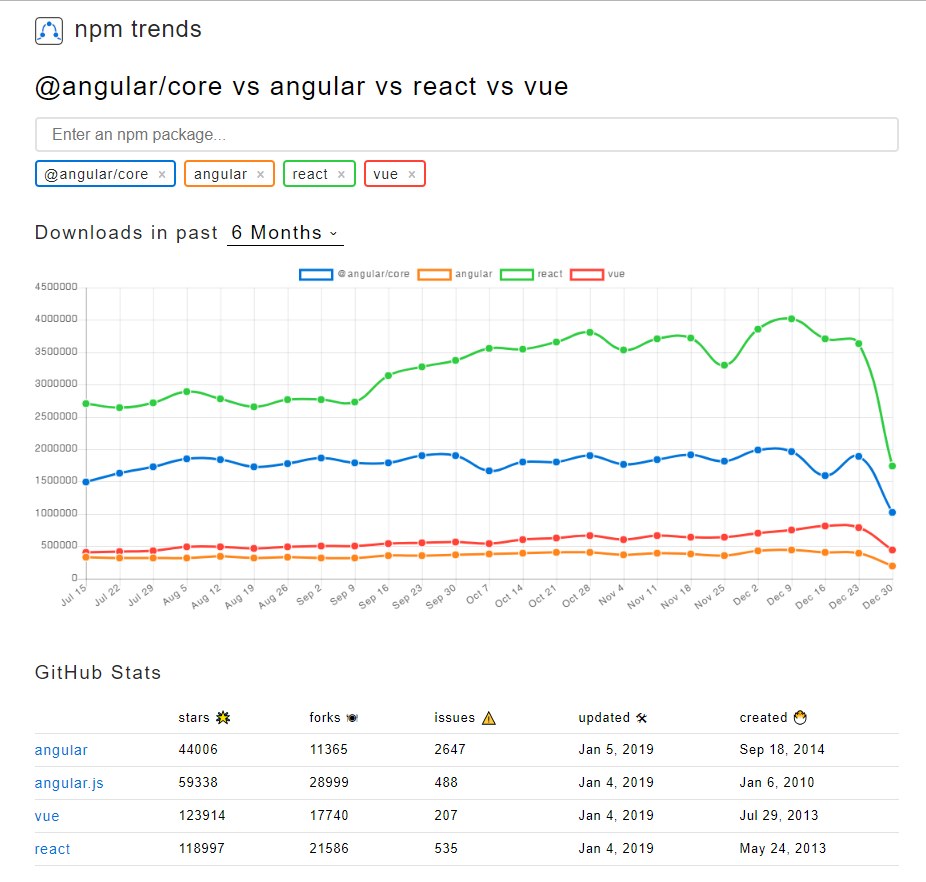Viewport: 926px width, 882px height.
Task: Open the react GitHub repository link
Action: (53, 850)
